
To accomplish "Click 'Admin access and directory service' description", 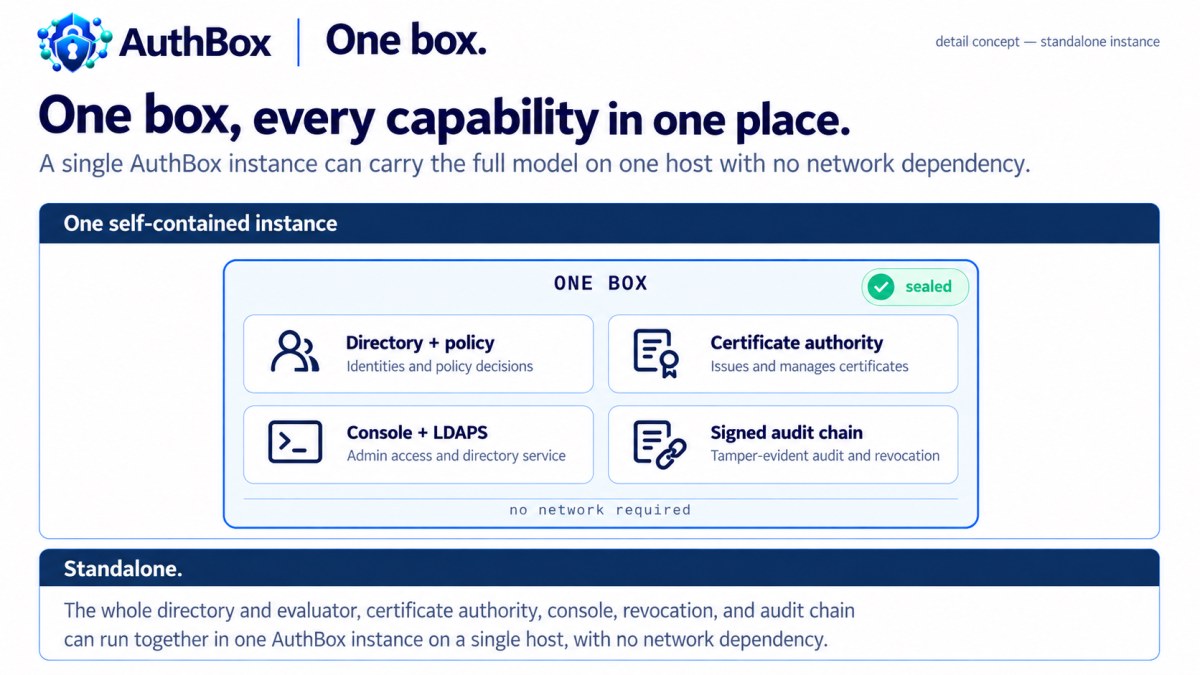I will (x=456, y=456).
